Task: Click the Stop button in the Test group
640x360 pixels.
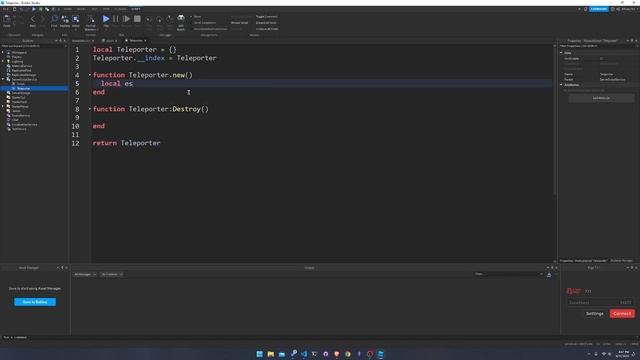Action: click(x=138, y=19)
